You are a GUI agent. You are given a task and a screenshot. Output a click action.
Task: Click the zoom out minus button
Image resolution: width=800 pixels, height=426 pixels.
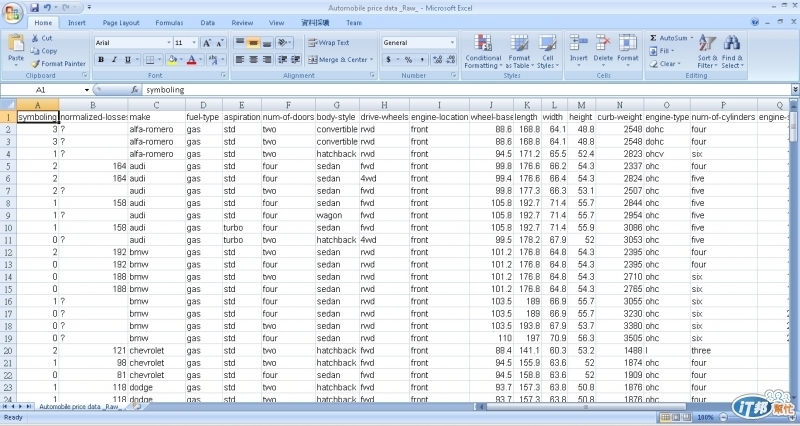tap(723, 417)
